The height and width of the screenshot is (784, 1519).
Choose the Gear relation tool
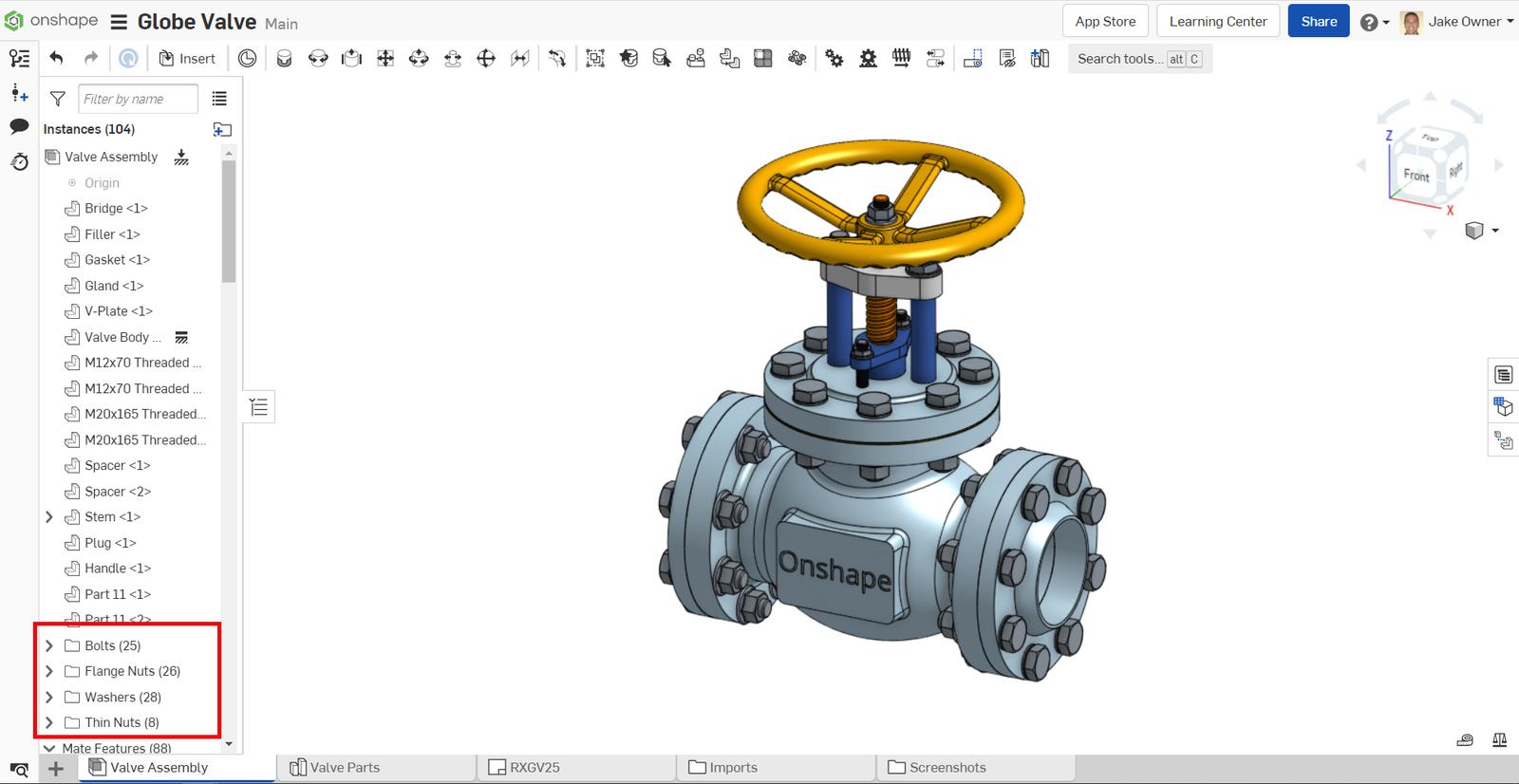pos(834,58)
